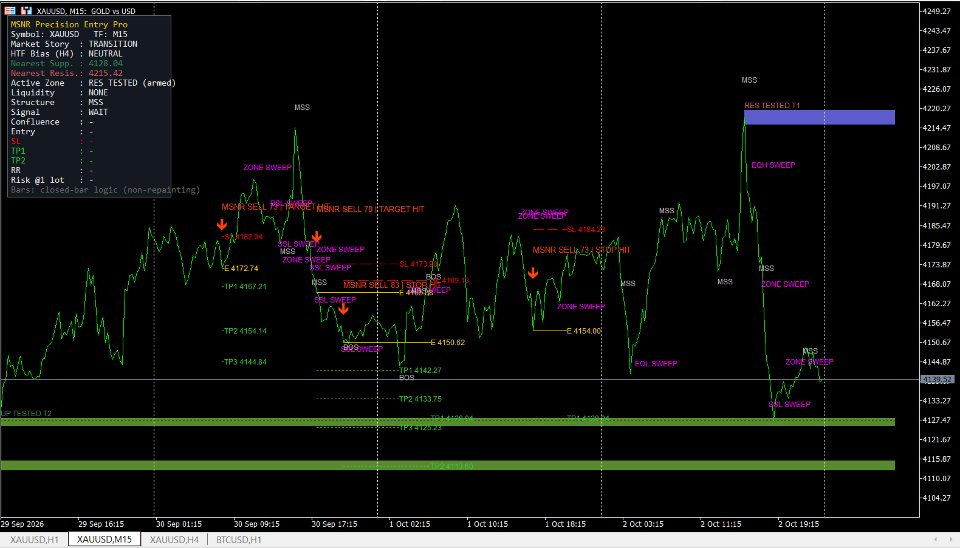Select the sell arrow below MSNR SELL 73 label
The image size is (960, 548).
coord(533,272)
